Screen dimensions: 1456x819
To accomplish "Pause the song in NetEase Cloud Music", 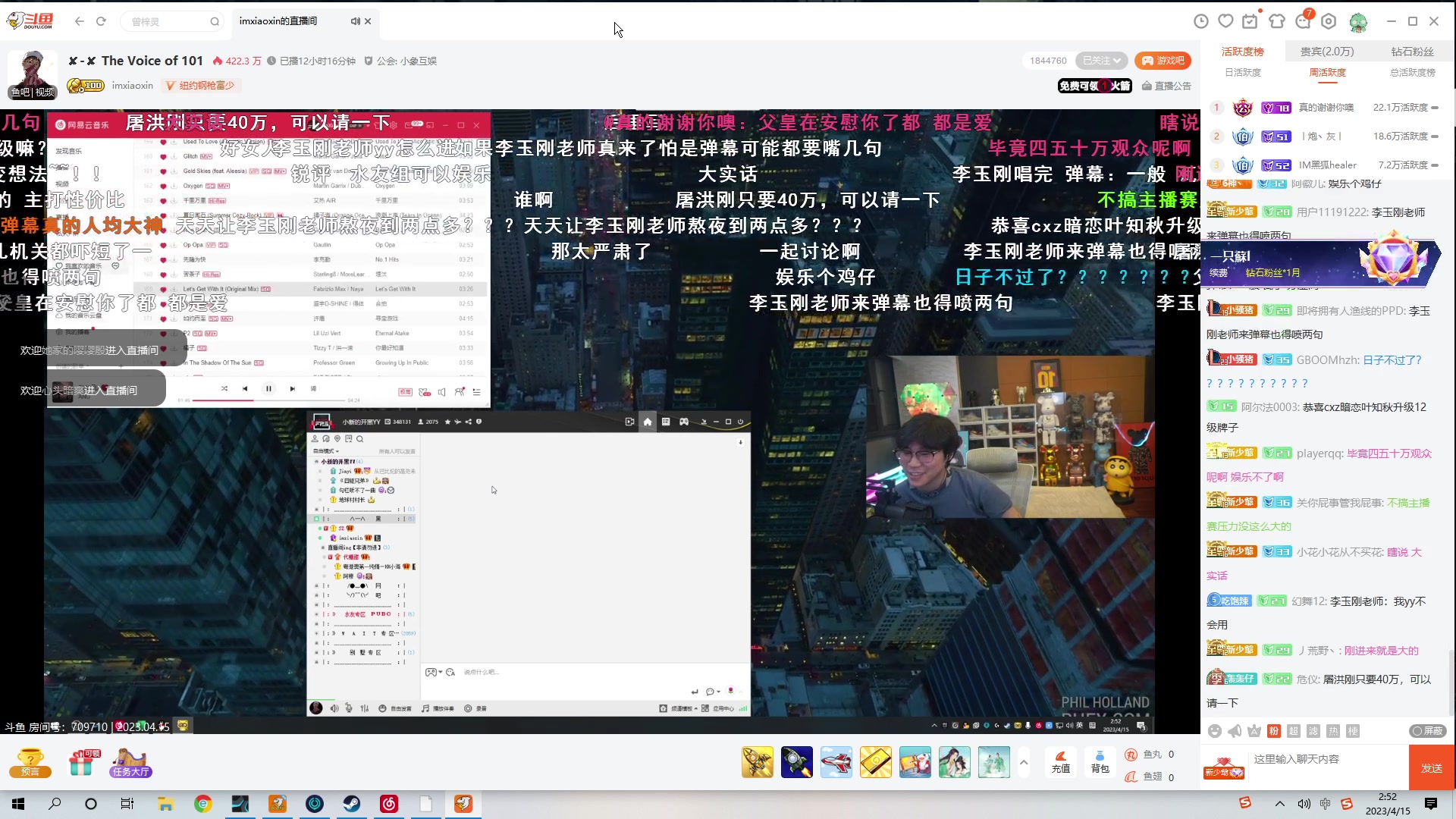I will (x=268, y=388).
